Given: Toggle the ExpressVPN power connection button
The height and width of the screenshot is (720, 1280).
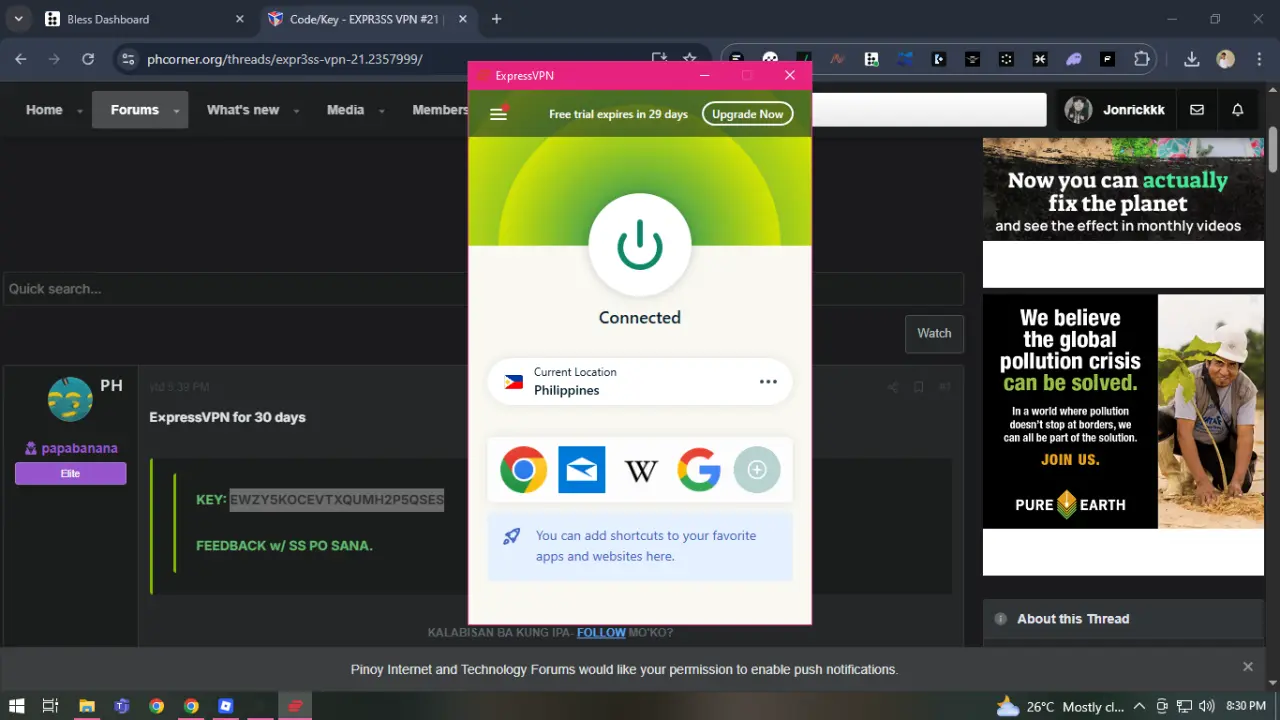Looking at the screenshot, I should (x=640, y=245).
